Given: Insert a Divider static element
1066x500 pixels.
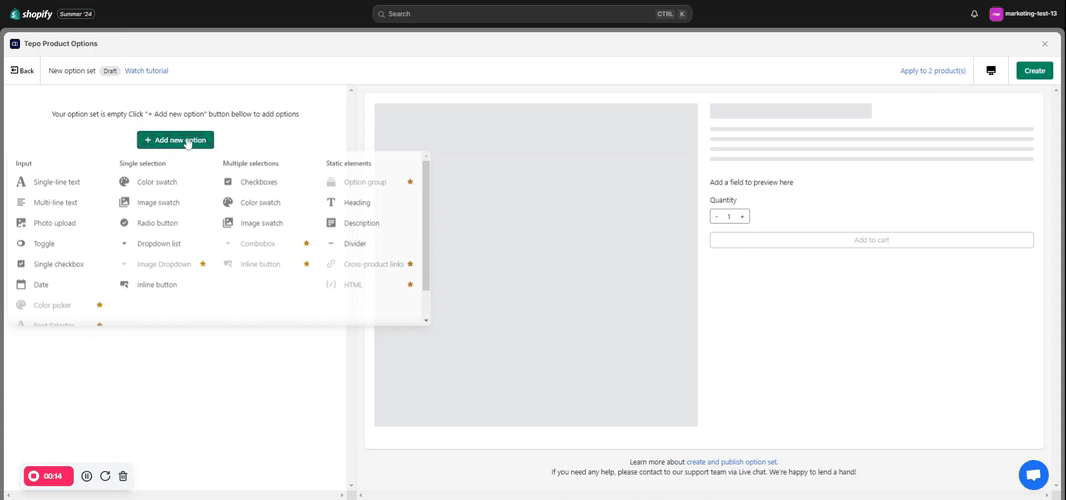Looking at the screenshot, I should [x=346, y=244].
